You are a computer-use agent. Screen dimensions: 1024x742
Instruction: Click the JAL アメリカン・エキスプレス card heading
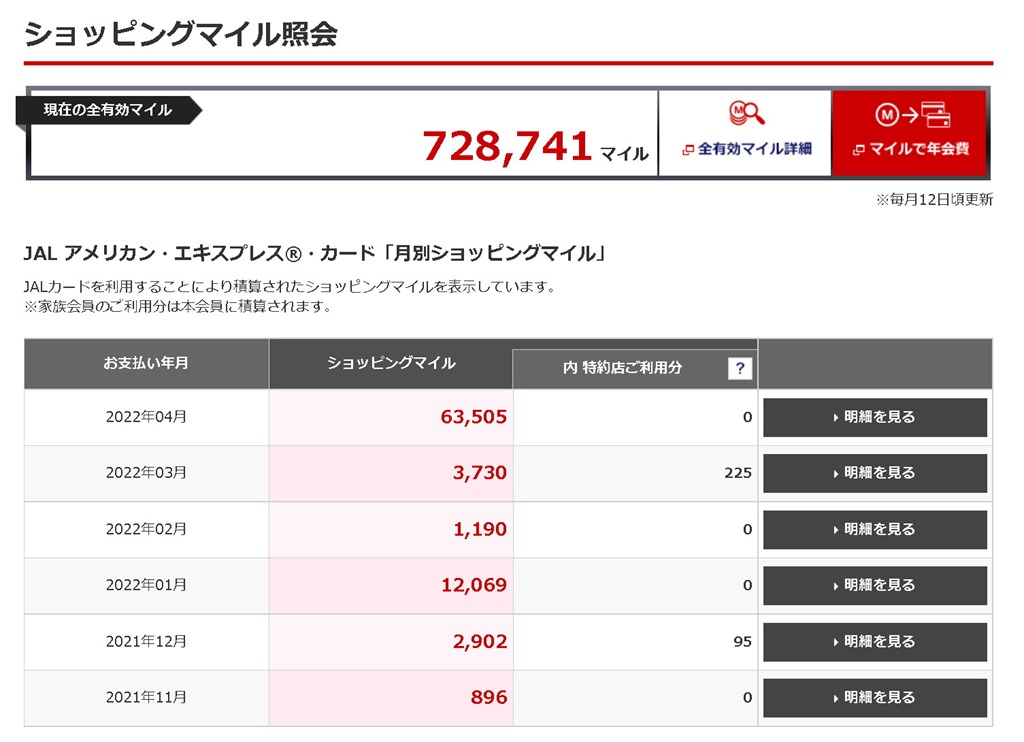[x=315, y=253]
